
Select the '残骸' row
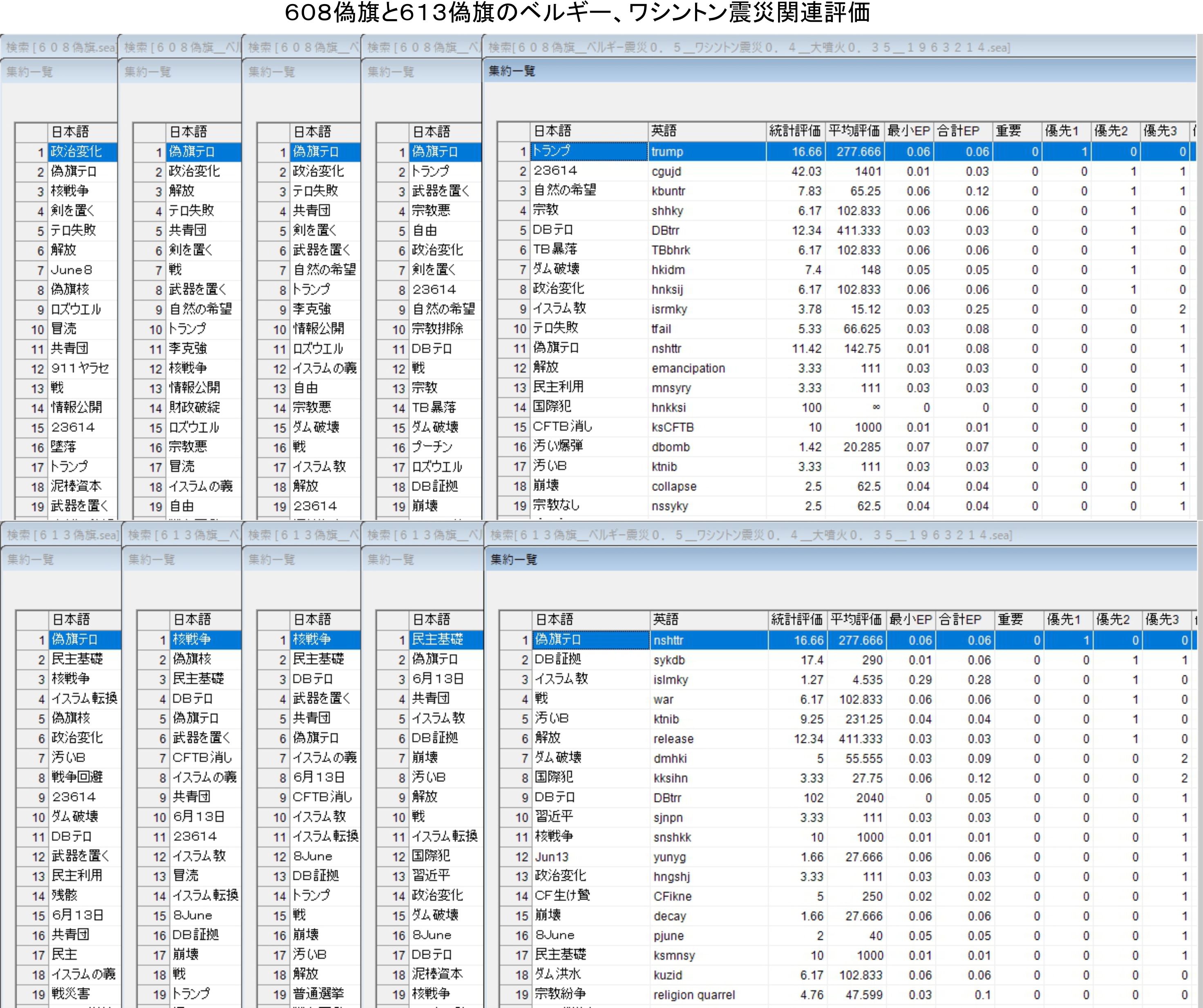click(x=69, y=895)
